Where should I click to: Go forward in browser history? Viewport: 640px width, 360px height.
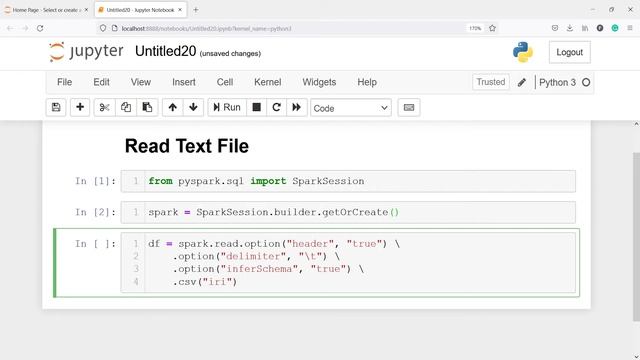(25, 28)
